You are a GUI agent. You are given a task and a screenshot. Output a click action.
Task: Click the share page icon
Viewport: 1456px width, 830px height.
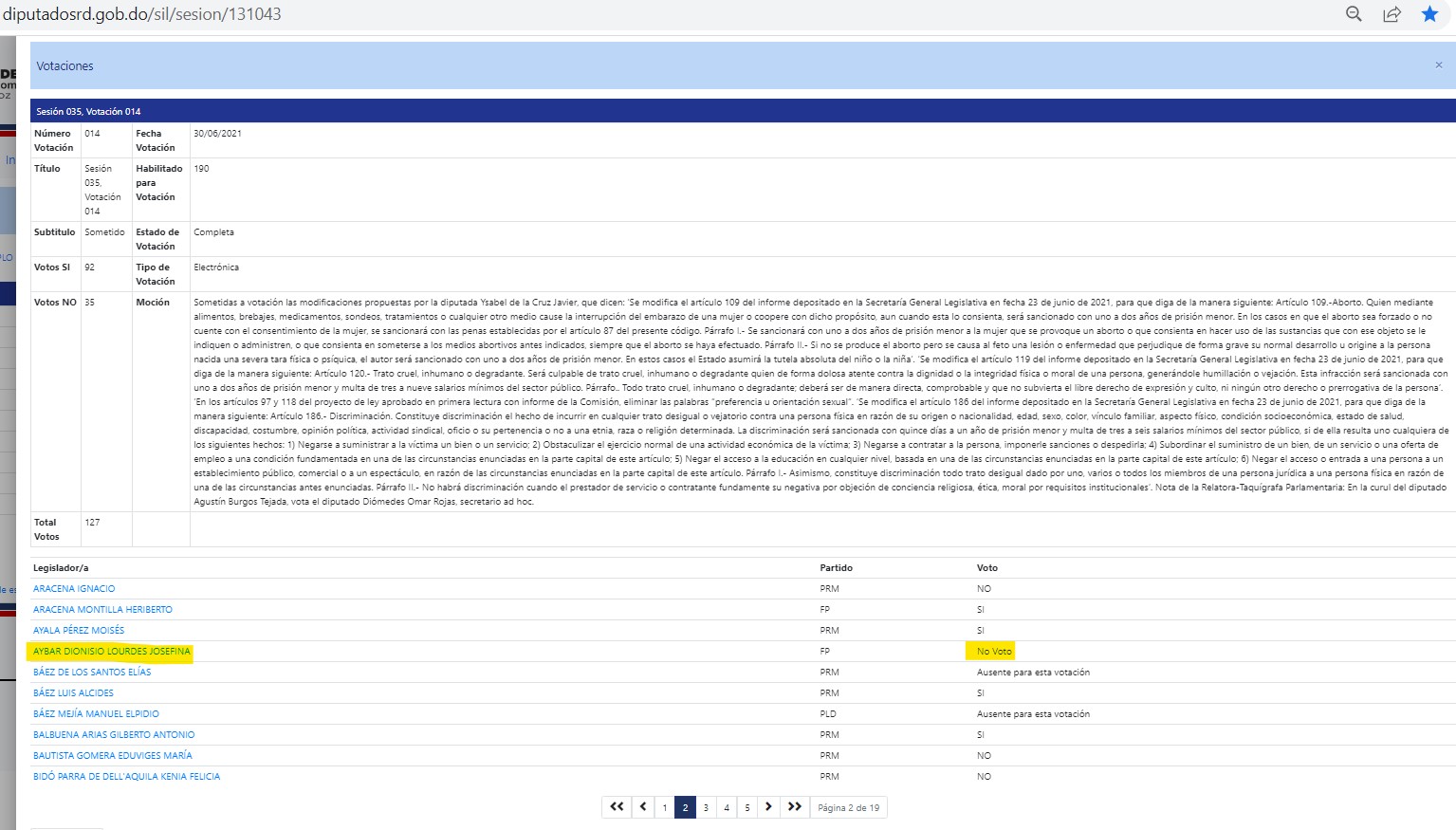pos(1391,13)
